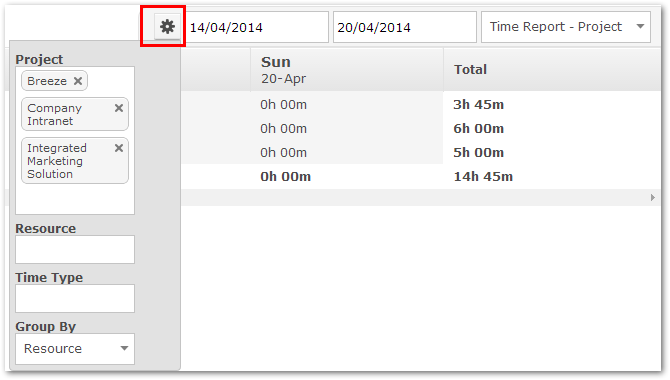Remove the Company Intranet project tag
Viewport: 670px width, 380px height.
tap(119, 108)
